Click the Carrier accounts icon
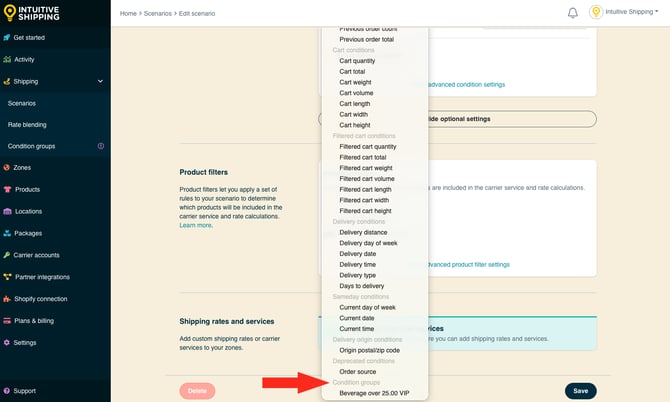Viewport: 670px width, 402px height. 7,255
